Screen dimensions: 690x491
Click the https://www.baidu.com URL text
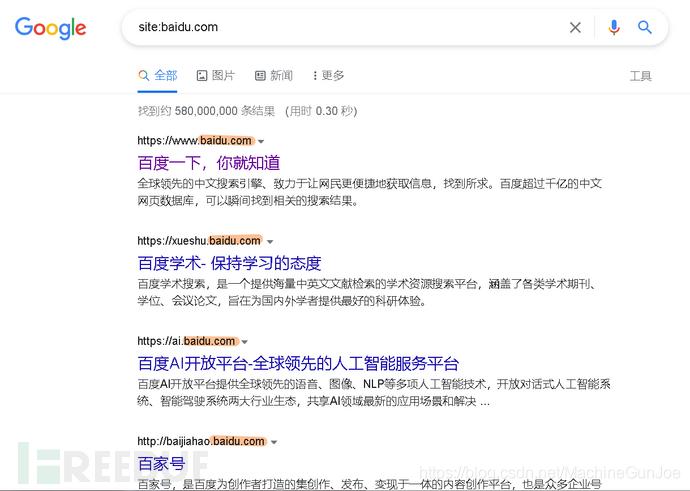coord(195,141)
